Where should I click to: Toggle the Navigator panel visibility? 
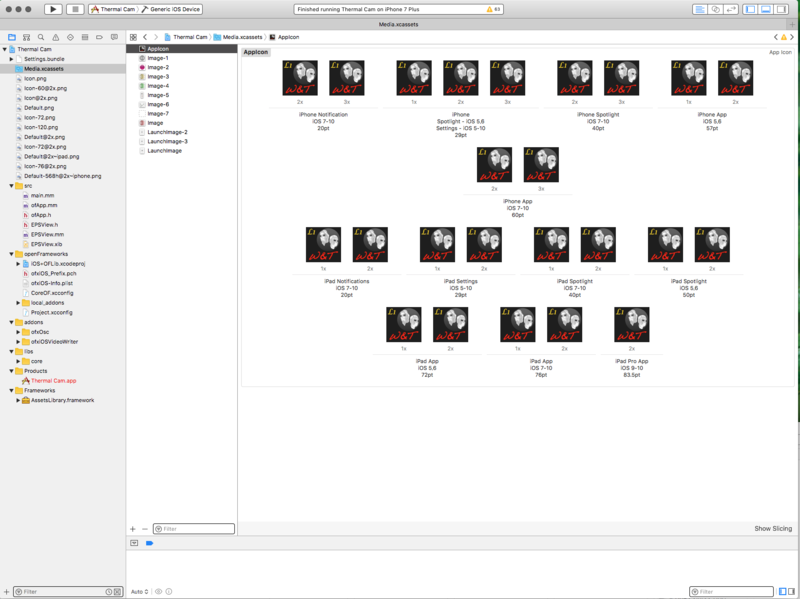click(x=750, y=9)
